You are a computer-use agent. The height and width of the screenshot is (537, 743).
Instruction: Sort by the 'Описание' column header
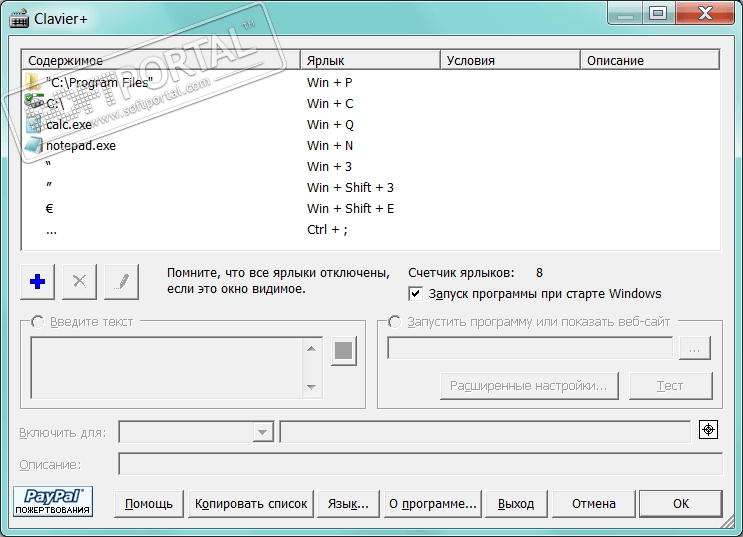pos(650,61)
